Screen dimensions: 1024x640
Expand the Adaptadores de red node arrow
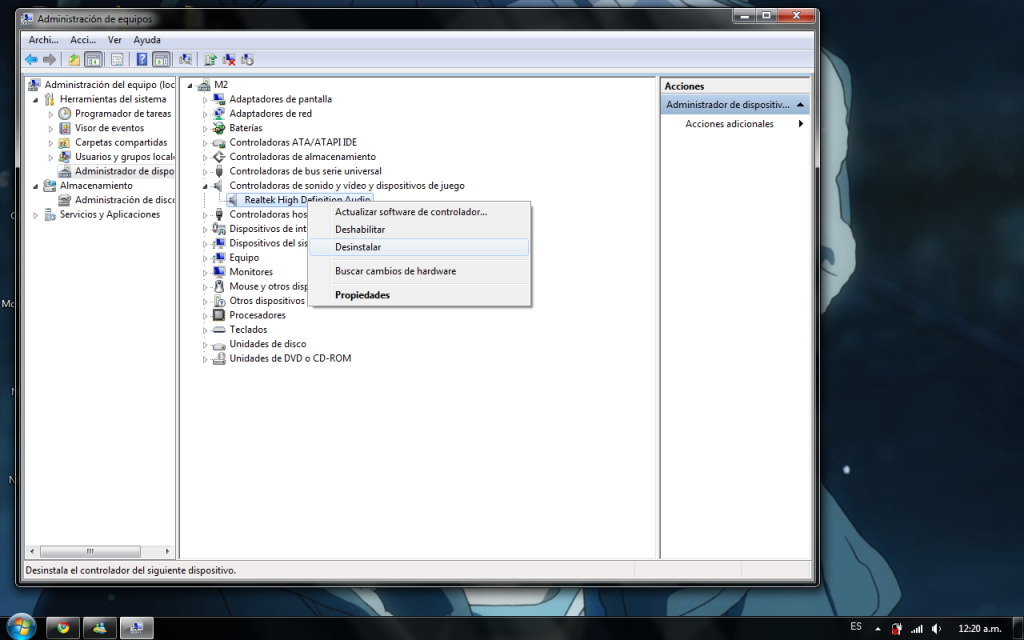point(204,114)
